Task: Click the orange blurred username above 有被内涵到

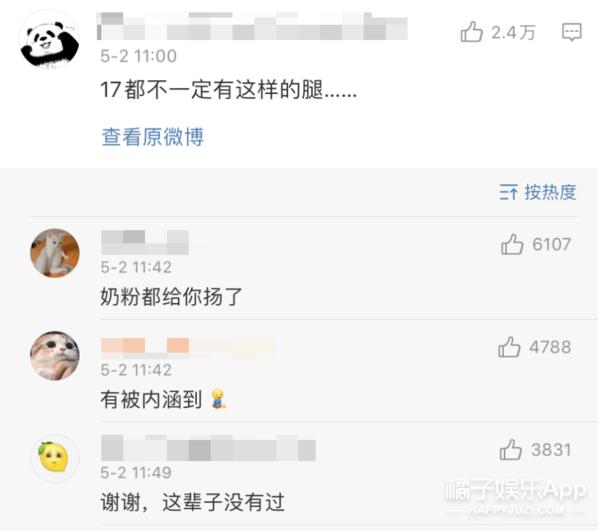Action: [x=188, y=347]
